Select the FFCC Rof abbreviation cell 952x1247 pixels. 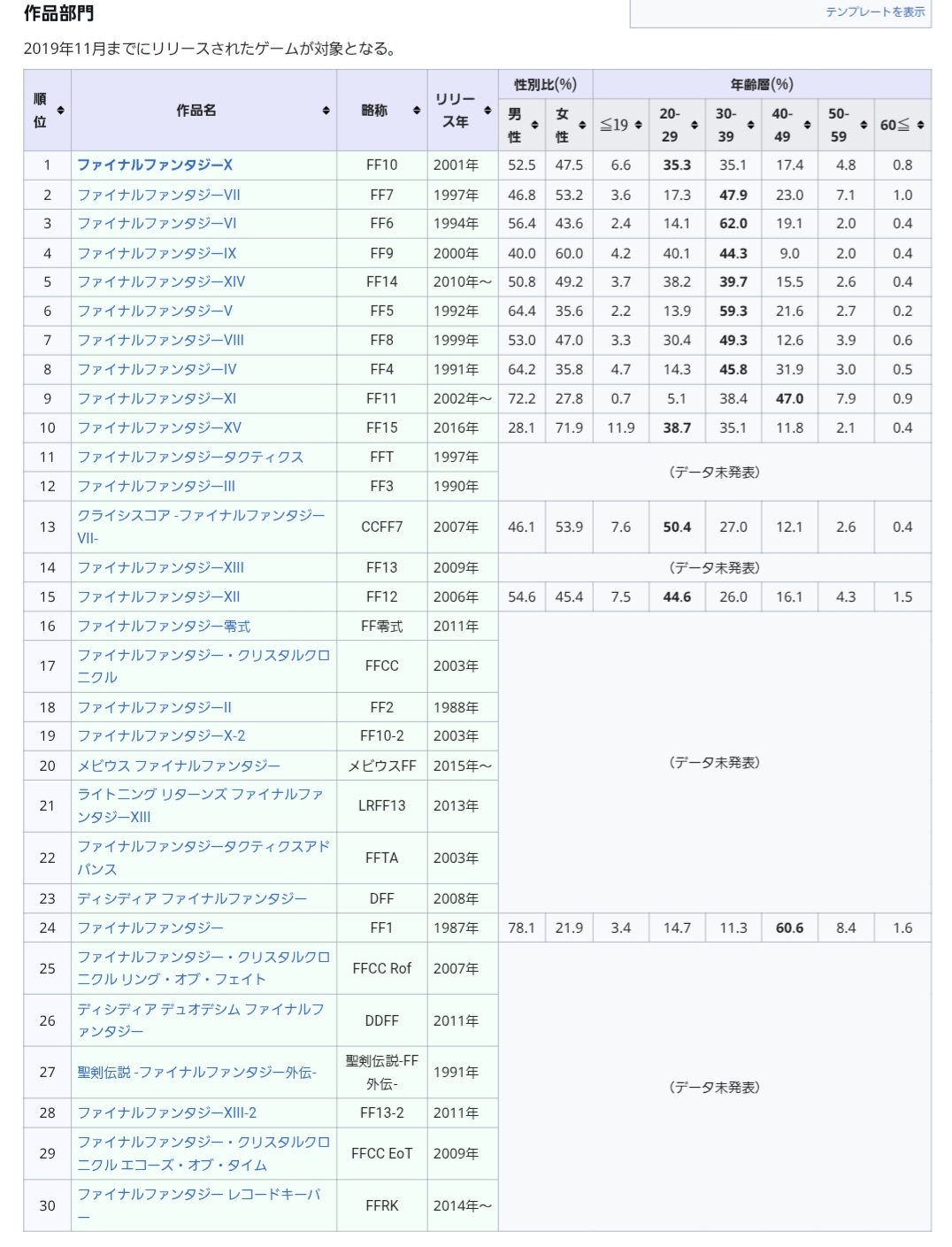pos(382,968)
